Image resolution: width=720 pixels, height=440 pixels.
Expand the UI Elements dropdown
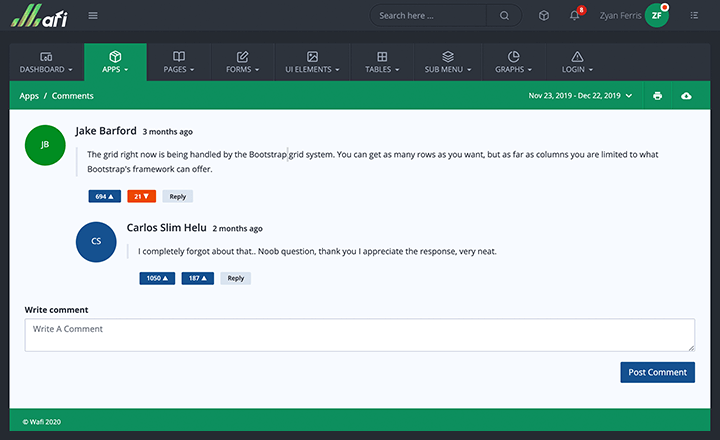(312, 63)
